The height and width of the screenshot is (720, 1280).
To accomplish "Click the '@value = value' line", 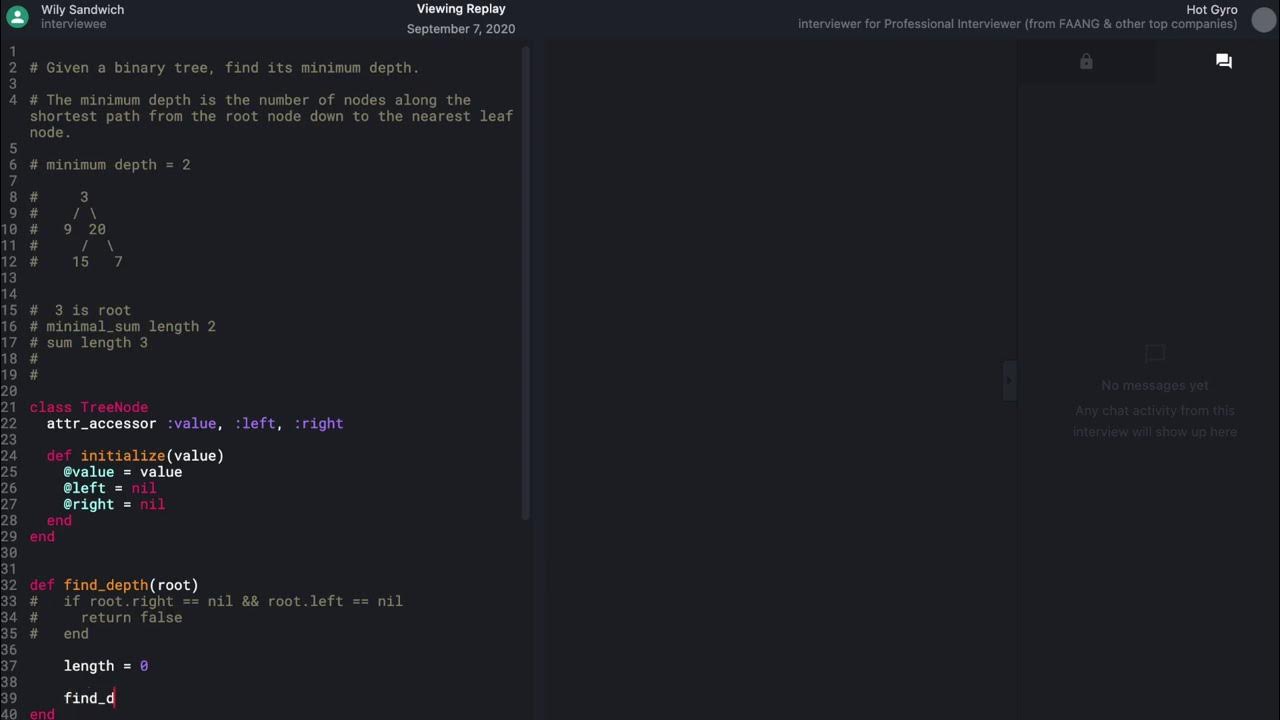I will [x=123, y=471].
